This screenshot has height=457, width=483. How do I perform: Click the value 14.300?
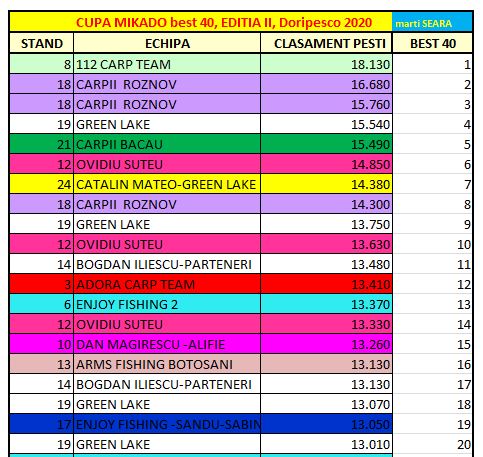(326, 204)
